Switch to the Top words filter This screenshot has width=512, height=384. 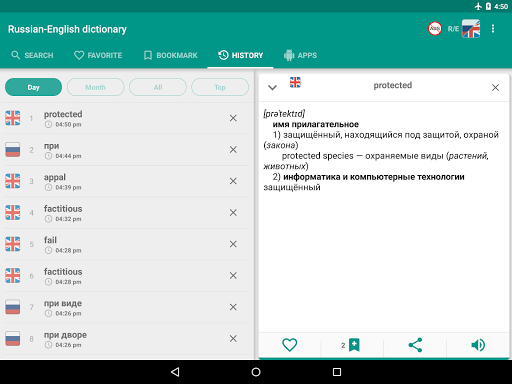pyautogui.click(x=220, y=87)
